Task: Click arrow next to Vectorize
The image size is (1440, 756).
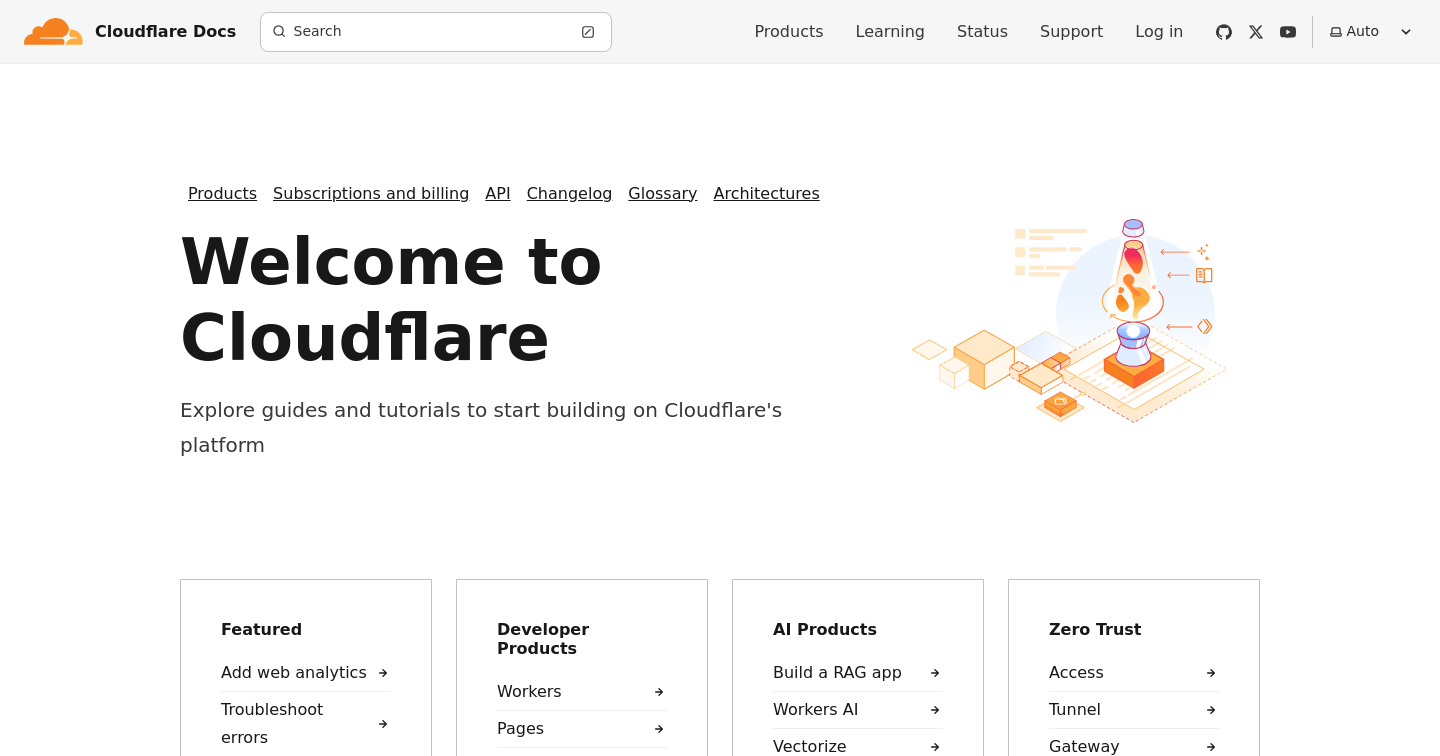Action: 935,747
